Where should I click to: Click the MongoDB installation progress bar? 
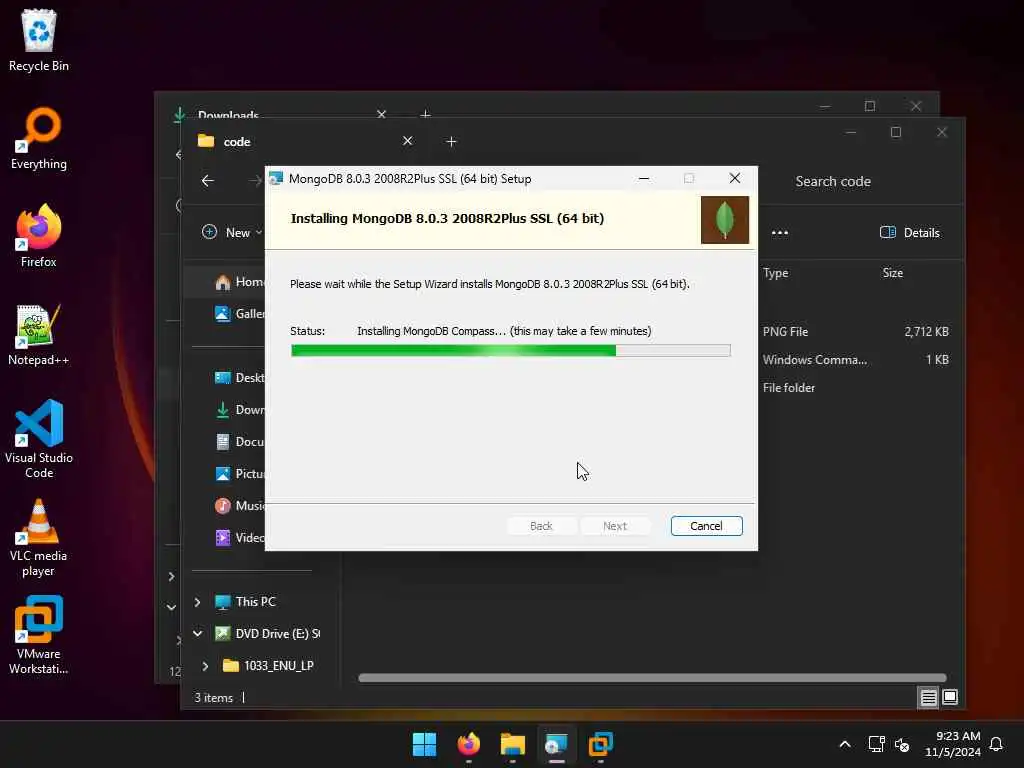511,351
